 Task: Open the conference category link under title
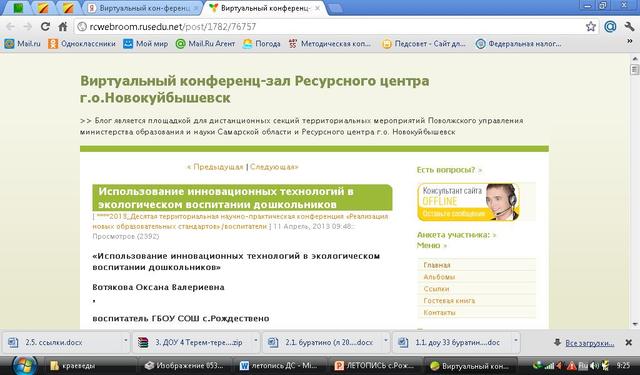pos(240,221)
